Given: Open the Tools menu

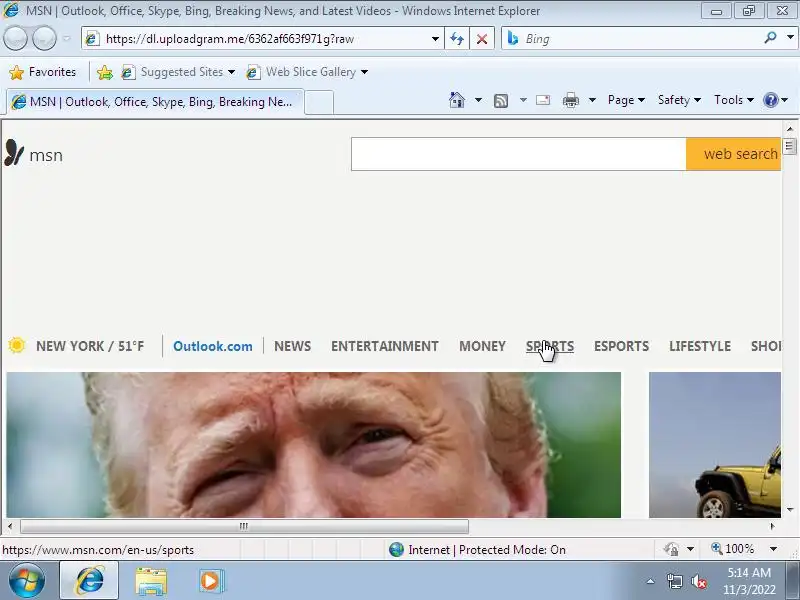Looking at the screenshot, I should [x=734, y=100].
